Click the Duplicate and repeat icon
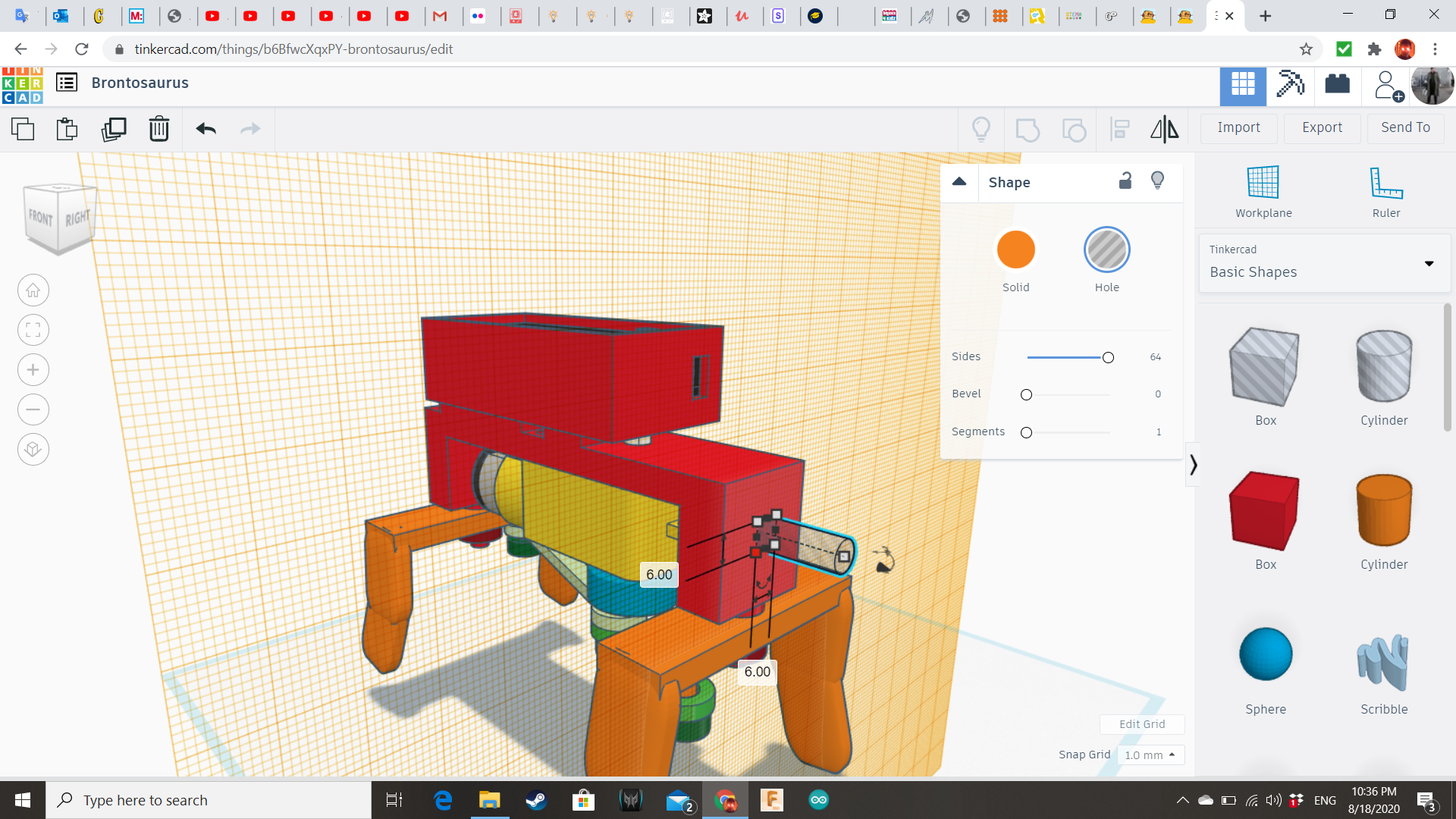Viewport: 1456px width, 819px height. pyautogui.click(x=114, y=129)
